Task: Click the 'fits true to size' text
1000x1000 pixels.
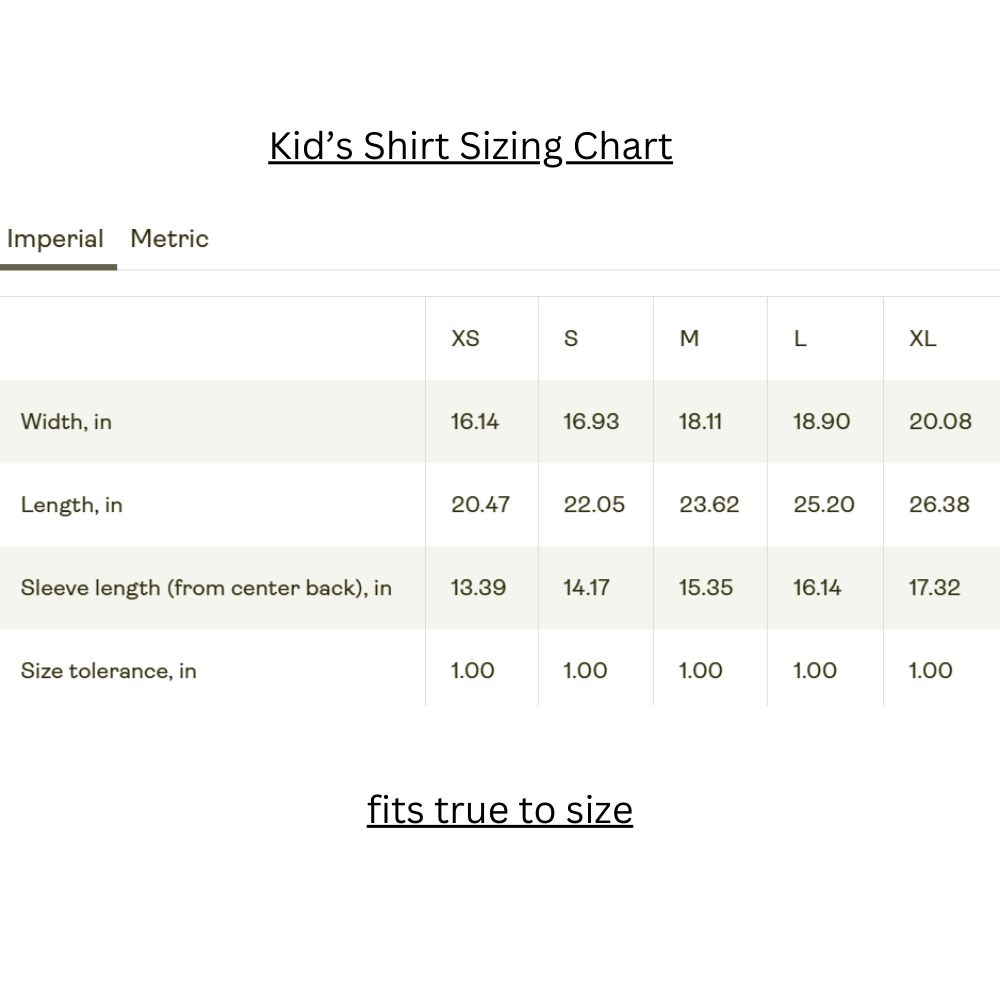Action: pos(499,809)
